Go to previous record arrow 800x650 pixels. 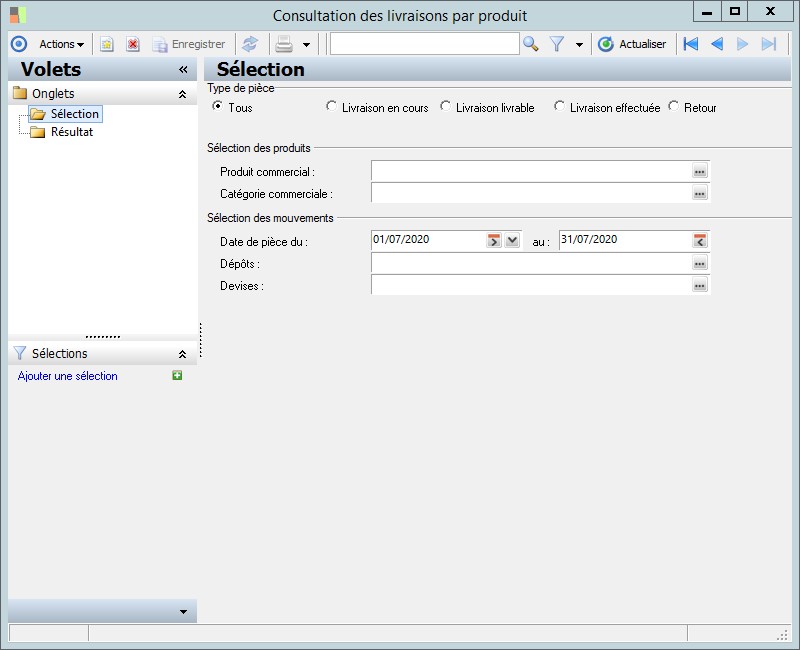tap(717, 44)
